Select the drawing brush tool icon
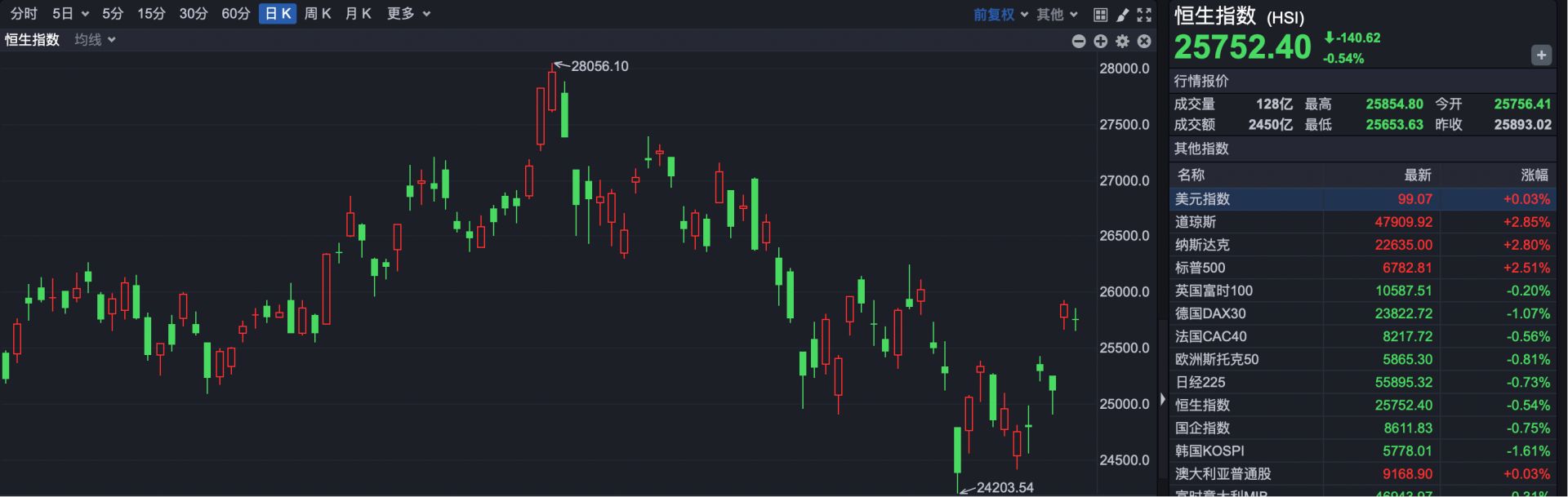Viewport: 1568px width, 497px height. (x=1122, y=15)
